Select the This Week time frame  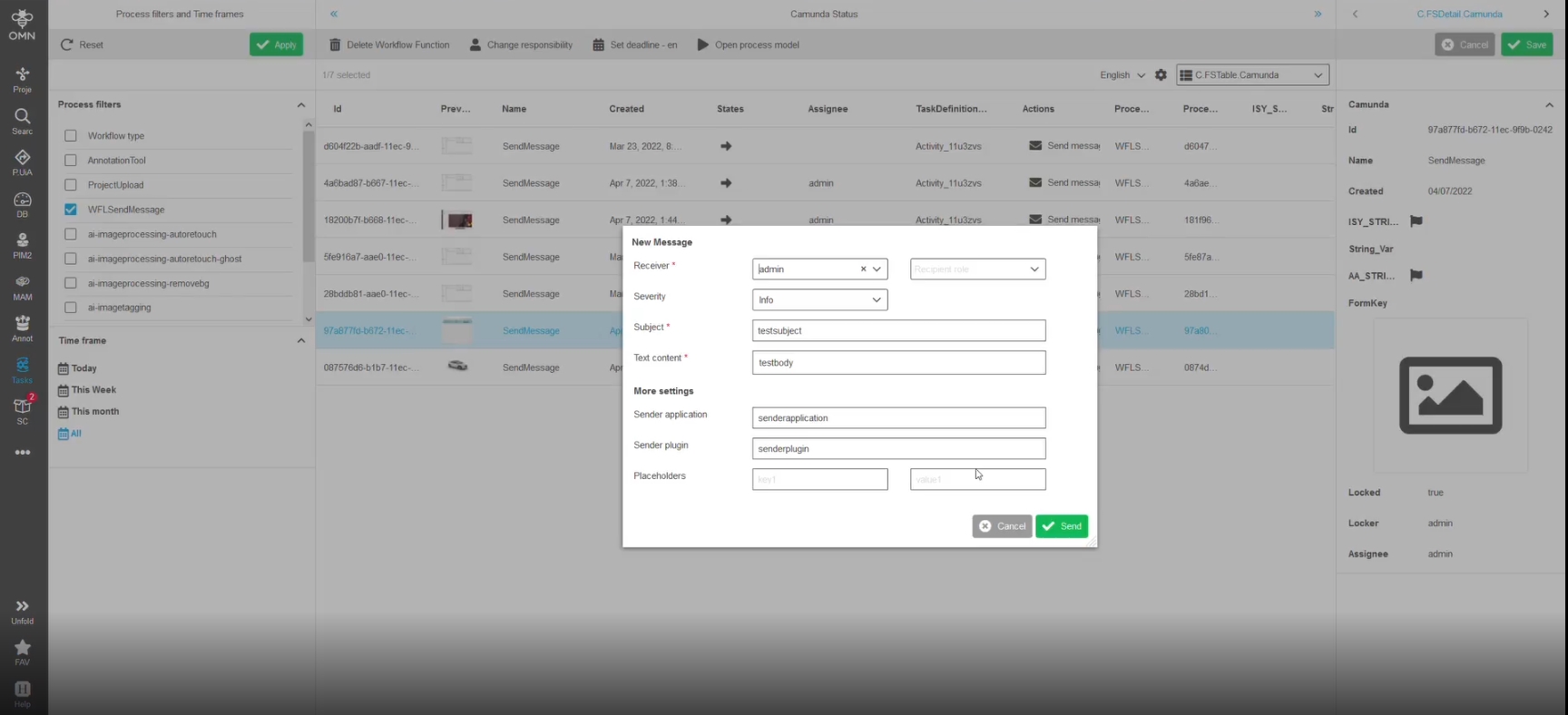(x=93, y=390)
